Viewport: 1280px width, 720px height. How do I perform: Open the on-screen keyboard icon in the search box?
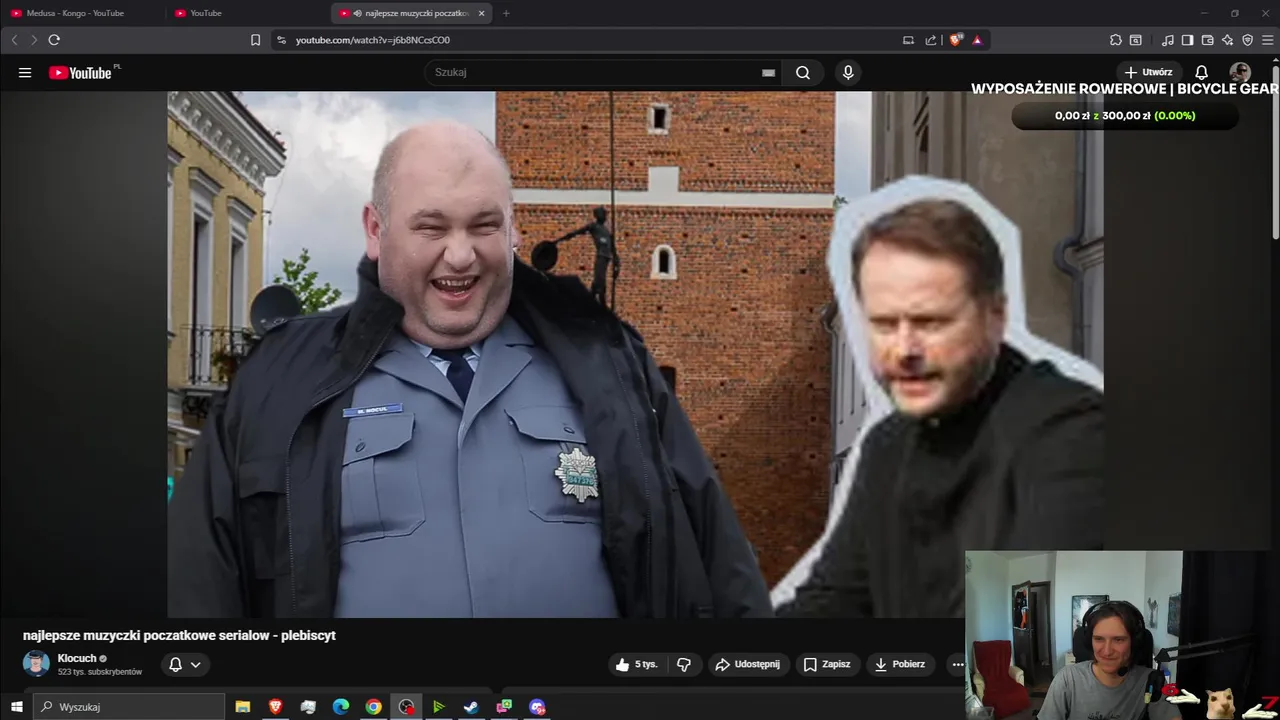coord(768,72)
